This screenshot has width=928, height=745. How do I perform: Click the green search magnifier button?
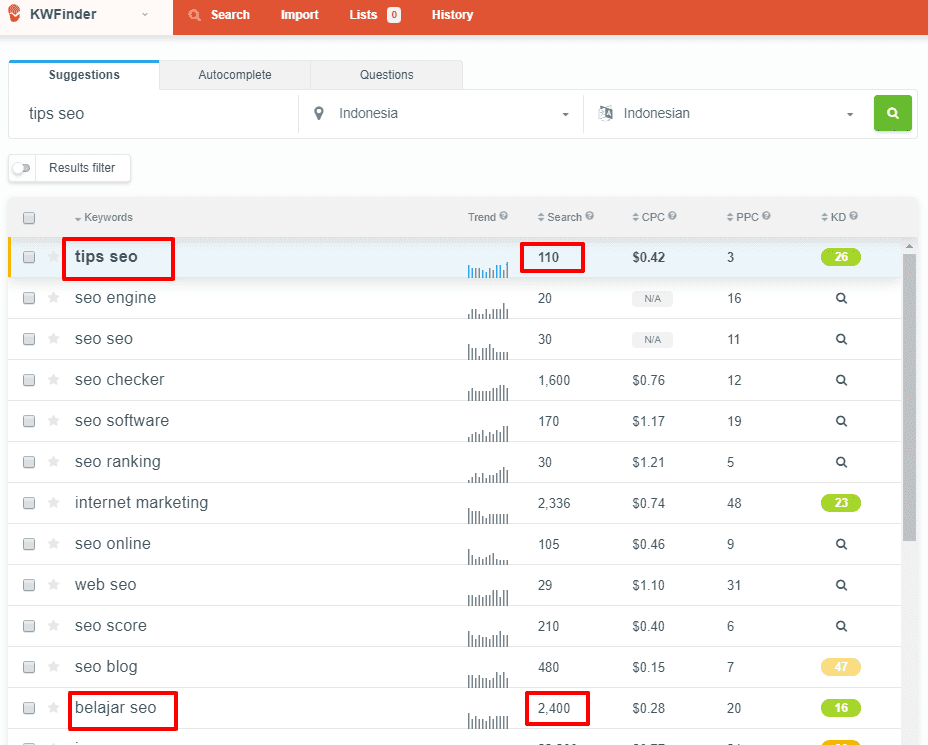[x=892, y=114]
